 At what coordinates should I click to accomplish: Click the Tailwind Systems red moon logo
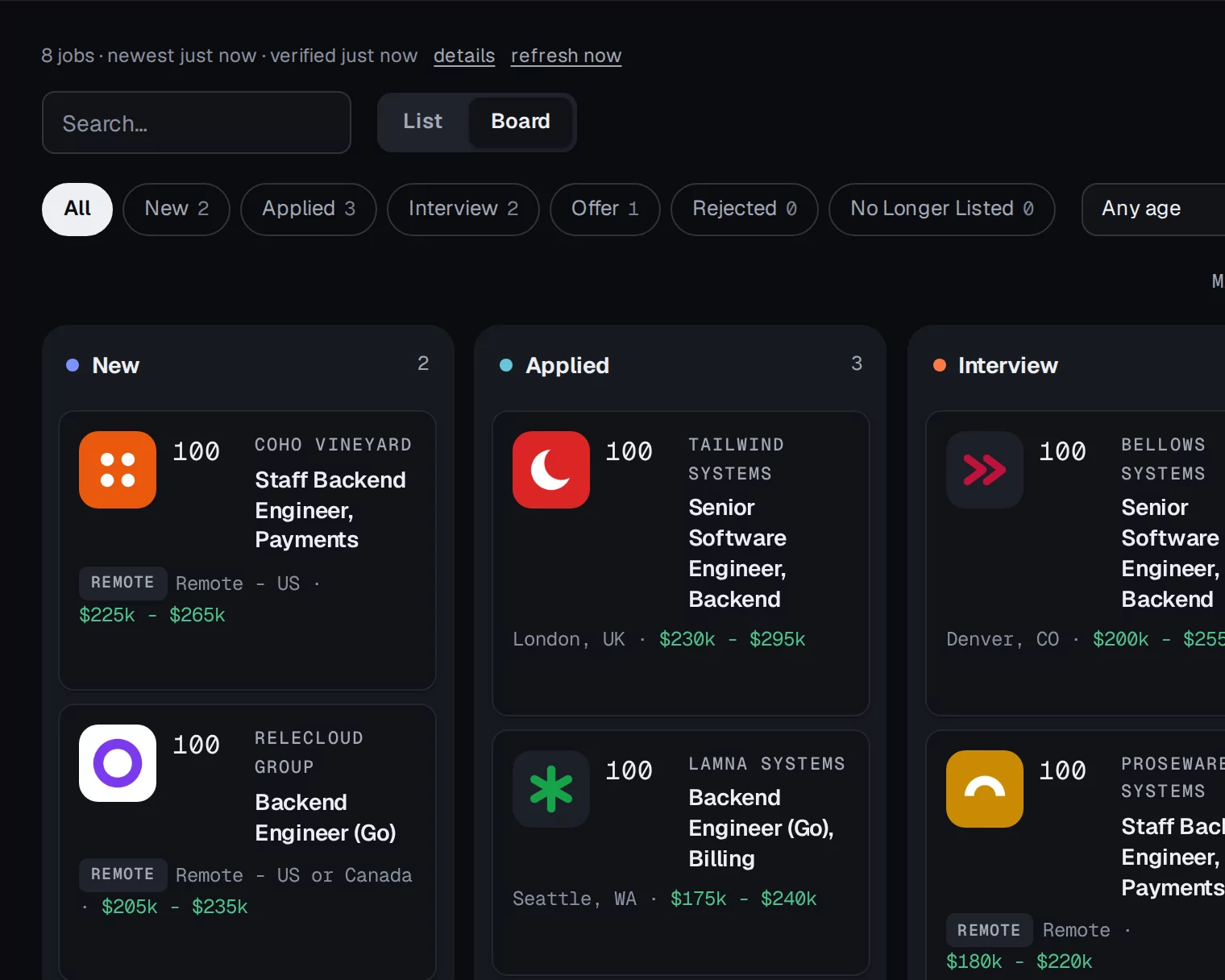point(551,470)
